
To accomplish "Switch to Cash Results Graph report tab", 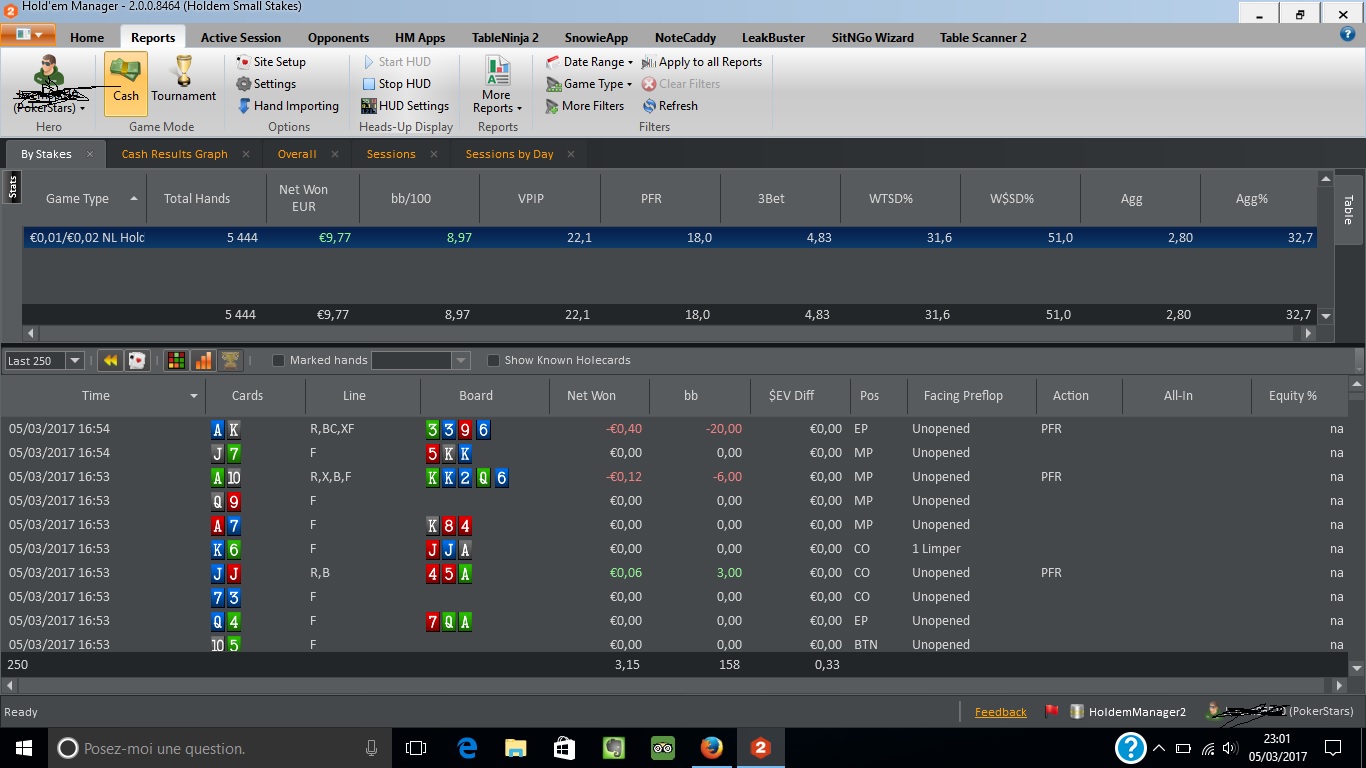I will 175,154.
